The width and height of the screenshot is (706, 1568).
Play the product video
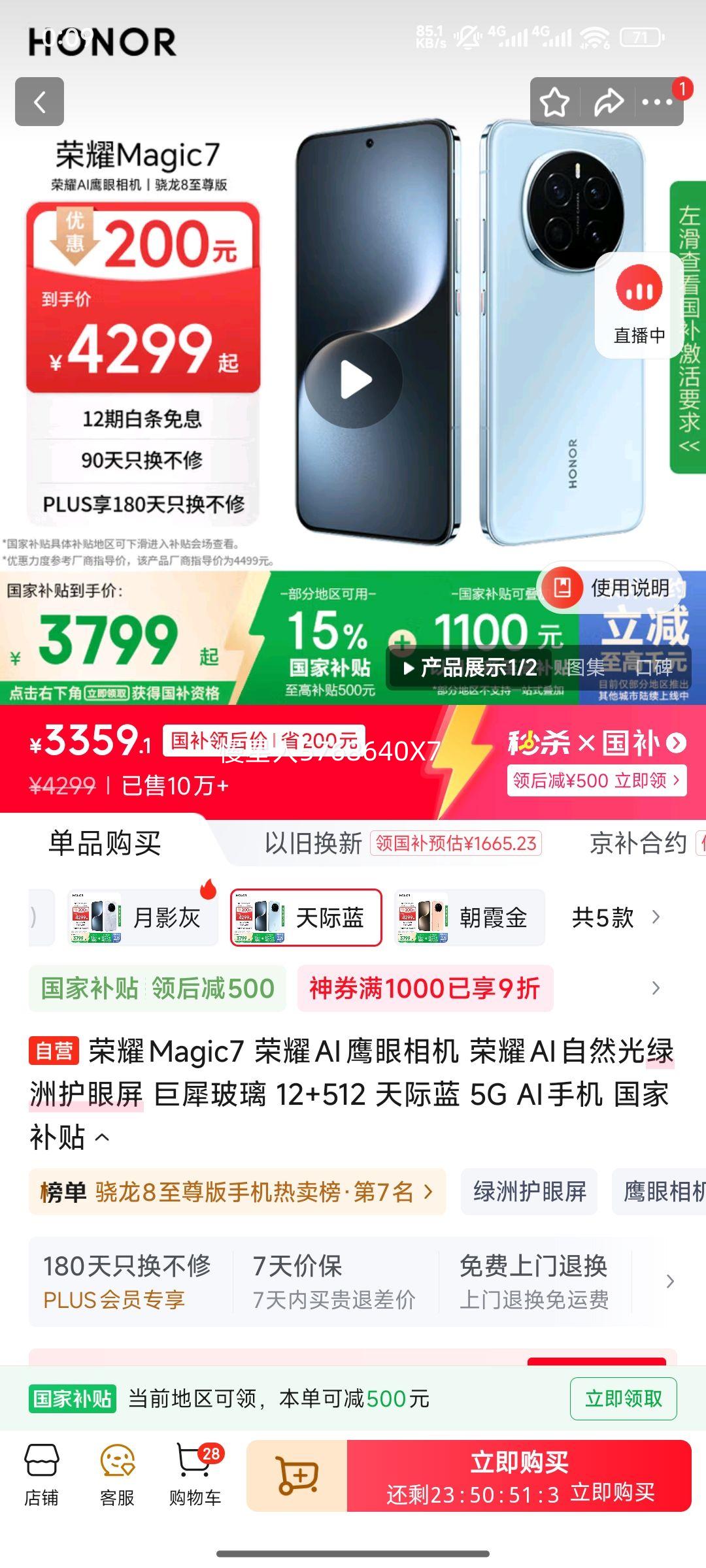pos(355,380)
